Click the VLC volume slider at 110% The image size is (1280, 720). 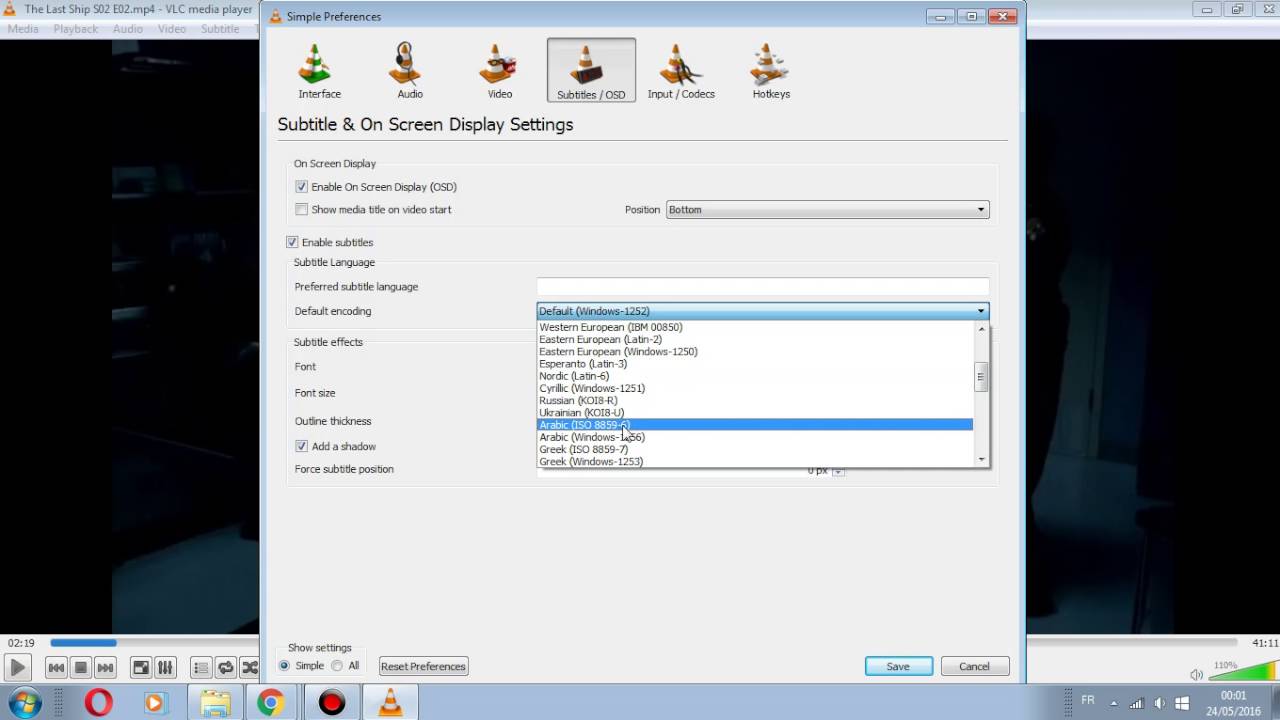point(1244,671)
